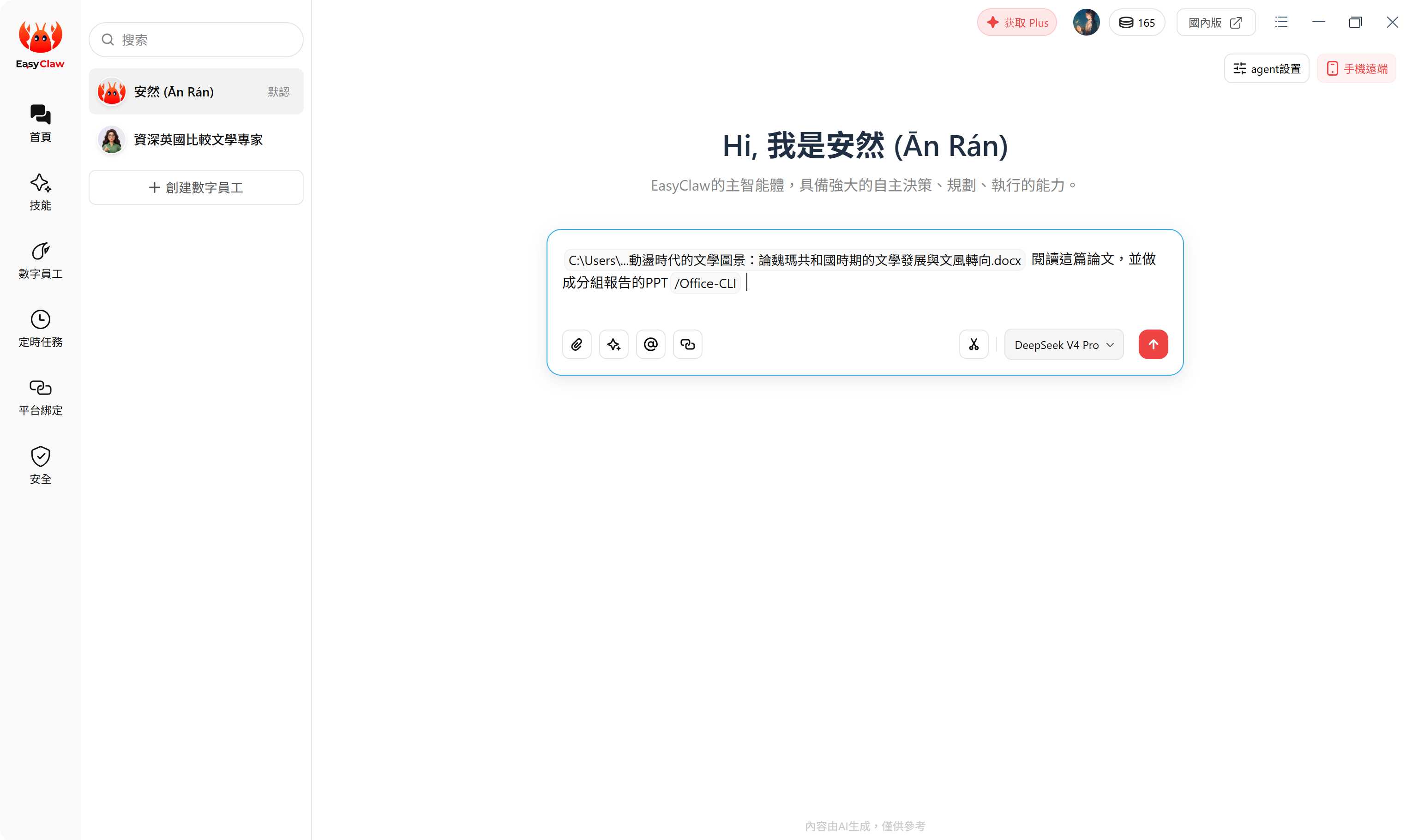The image size is (1418, 840).
Task: Click the 資深英國比較文學專家 avatar
Action: pyautogui.click(x=112, y=139)
